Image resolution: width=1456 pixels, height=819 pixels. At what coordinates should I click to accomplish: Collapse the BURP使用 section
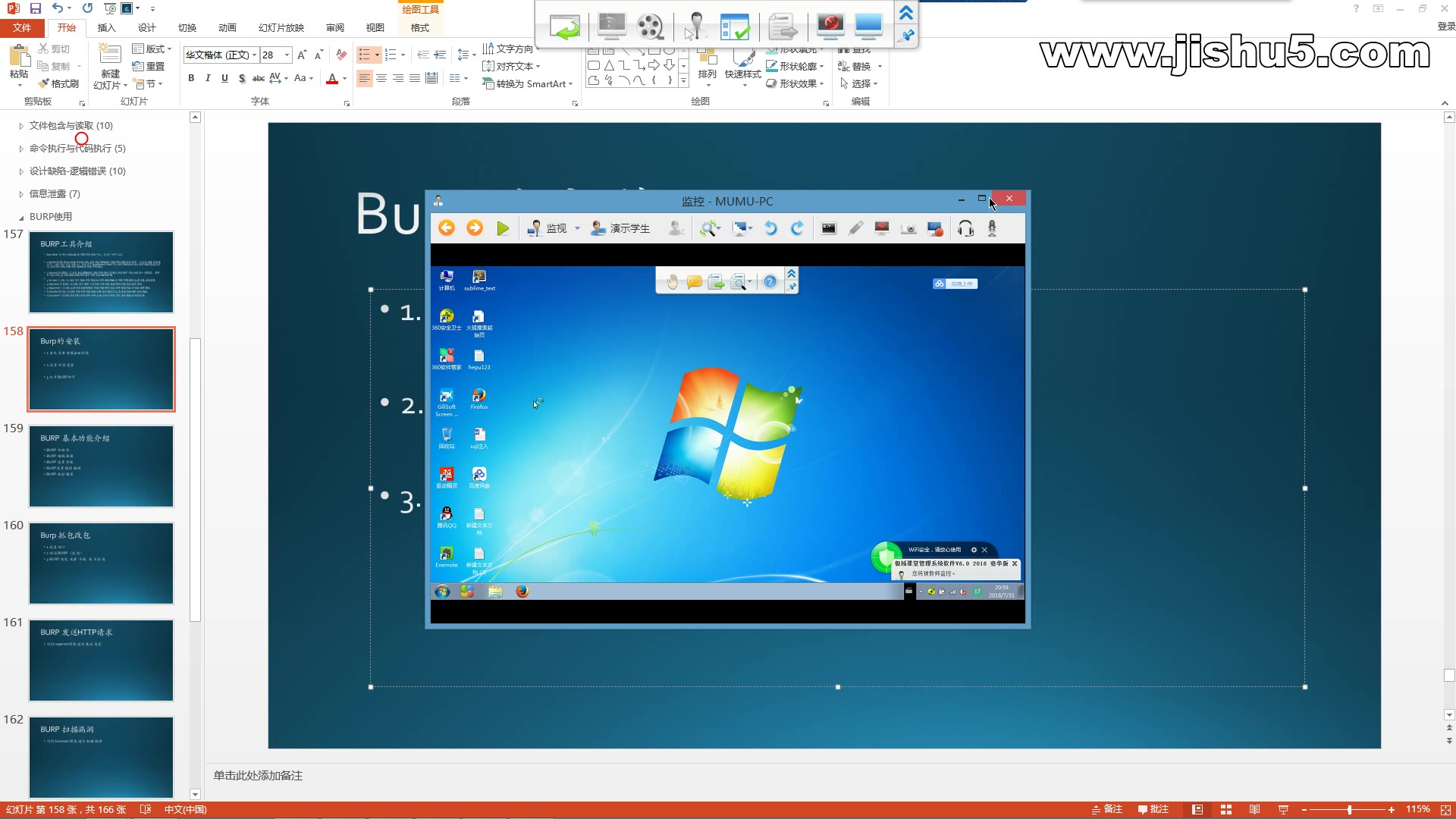[21, 217]
